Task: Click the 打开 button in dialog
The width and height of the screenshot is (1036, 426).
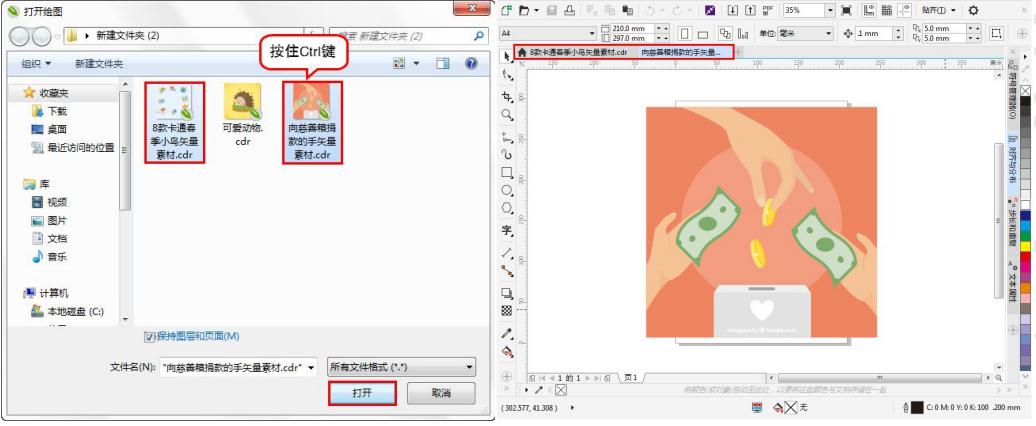Action: (362, 393)
